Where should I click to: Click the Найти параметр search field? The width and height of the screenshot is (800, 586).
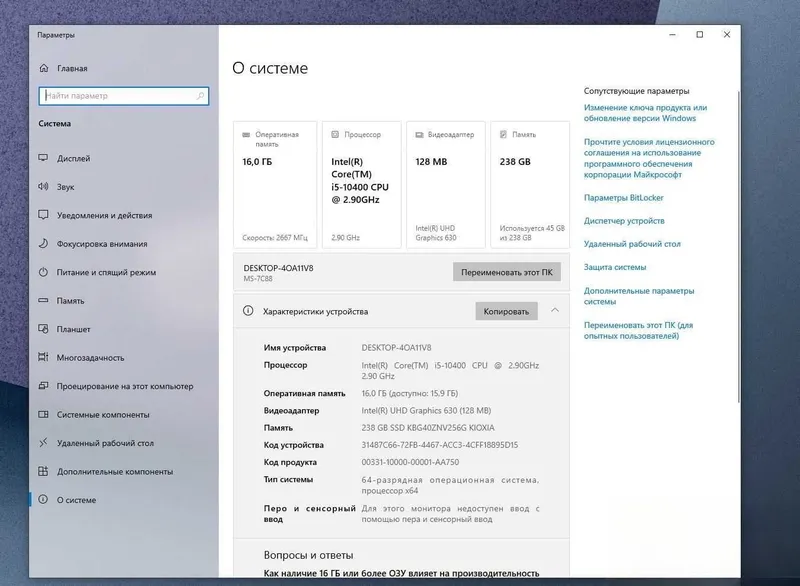(123, 96)
